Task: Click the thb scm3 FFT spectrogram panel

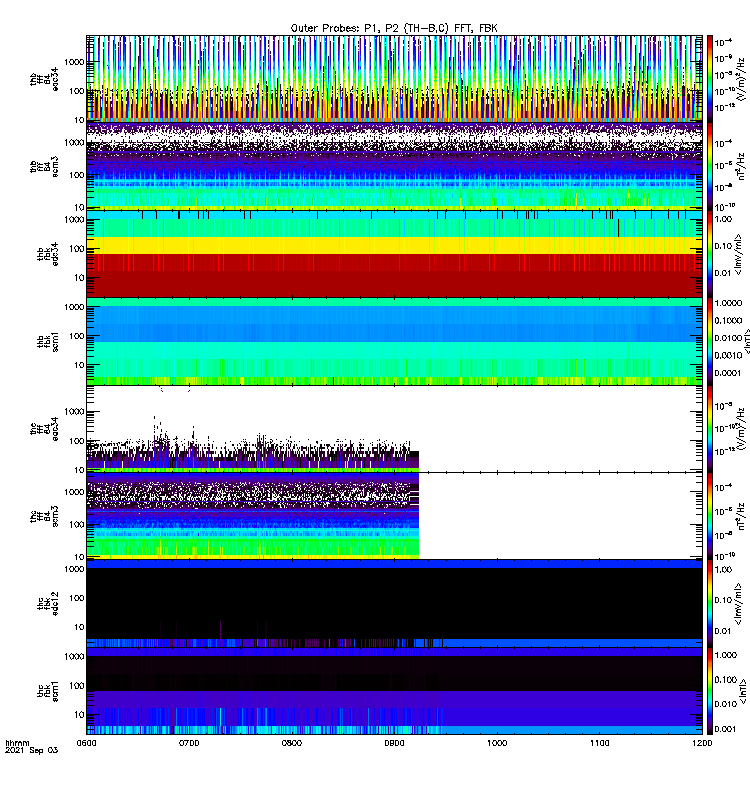Action: (x=394, y=166)
